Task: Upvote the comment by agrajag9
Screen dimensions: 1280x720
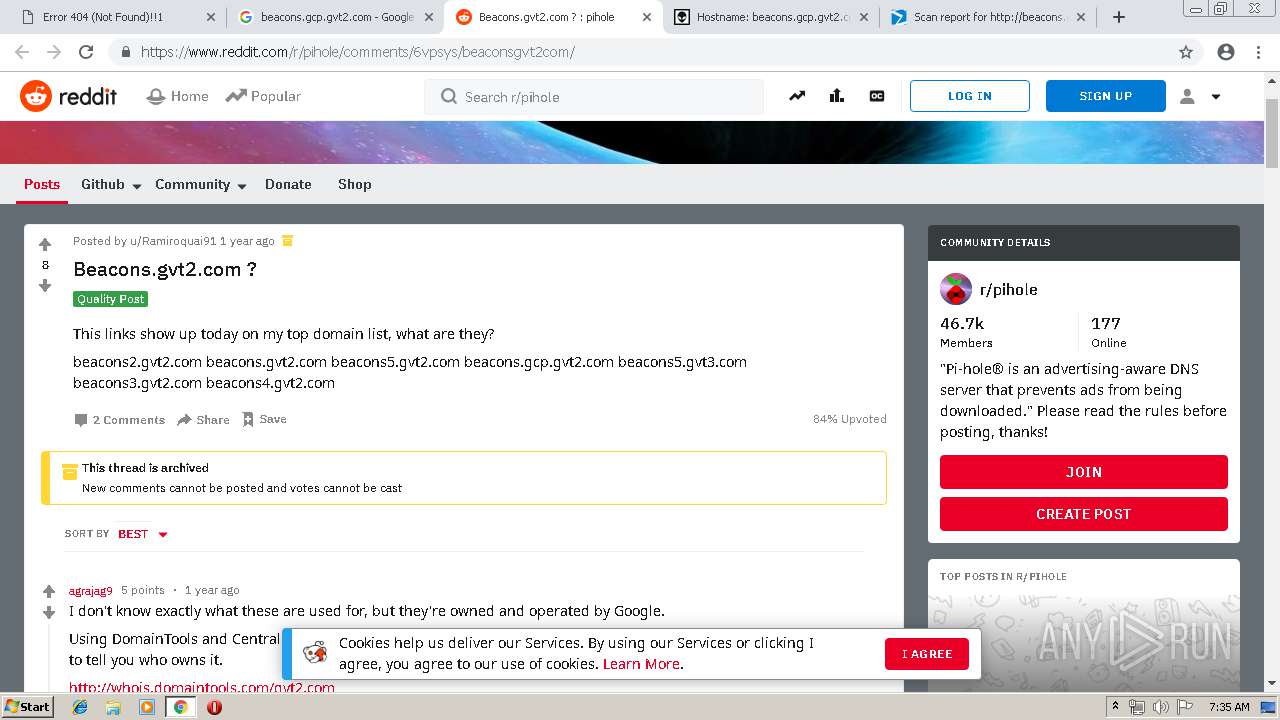Action: pos(49,591)
